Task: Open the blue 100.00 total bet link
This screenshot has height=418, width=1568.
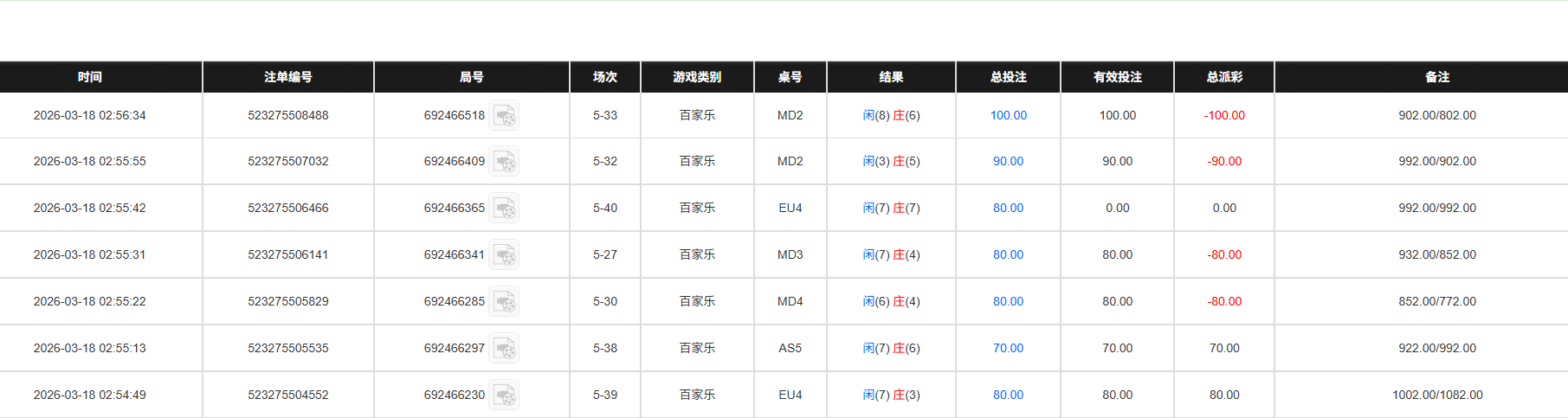Action: pyautogui.click(x=1008, y=115)
